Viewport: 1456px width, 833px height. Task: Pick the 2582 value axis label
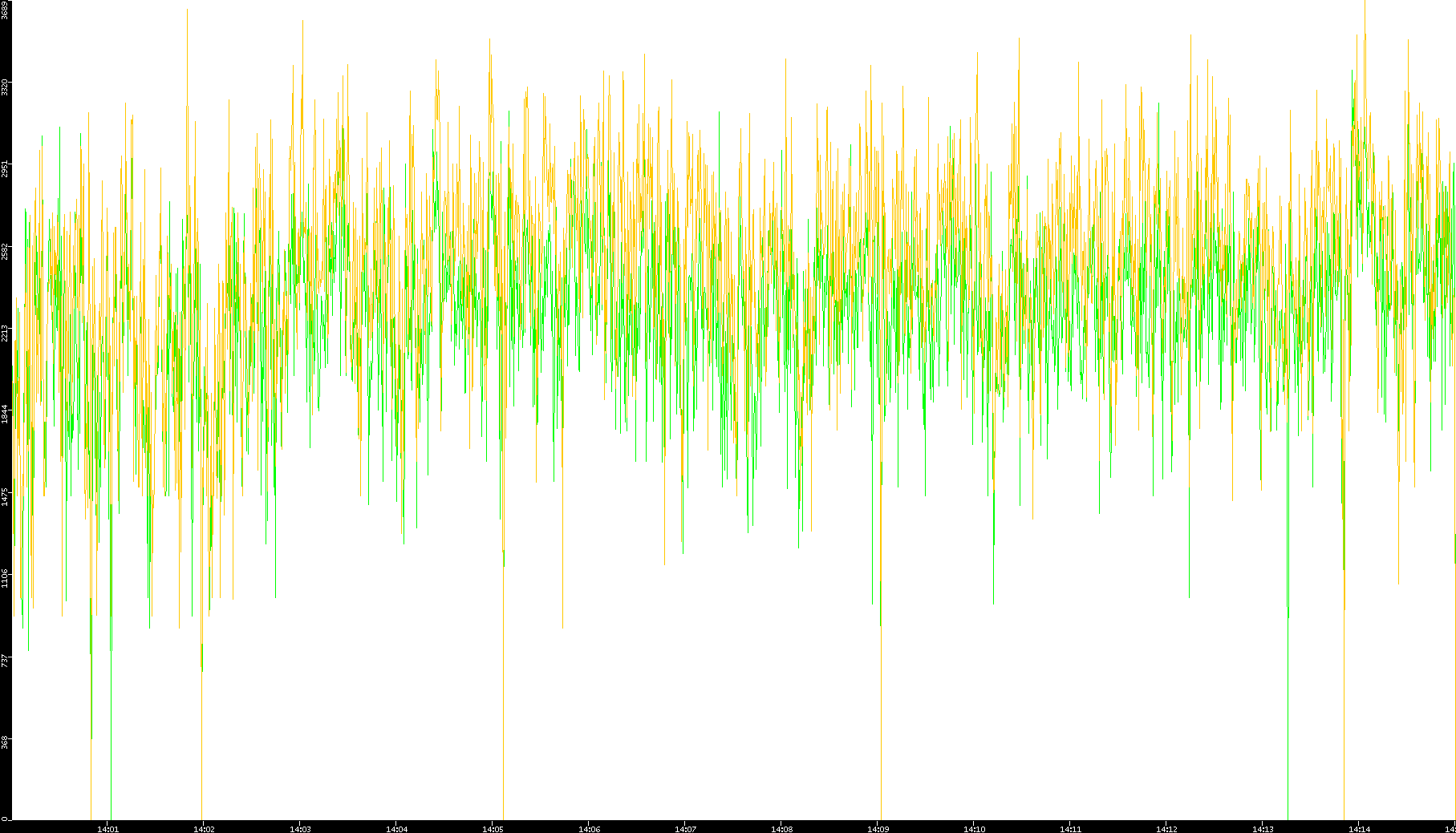tap(5, 250)
